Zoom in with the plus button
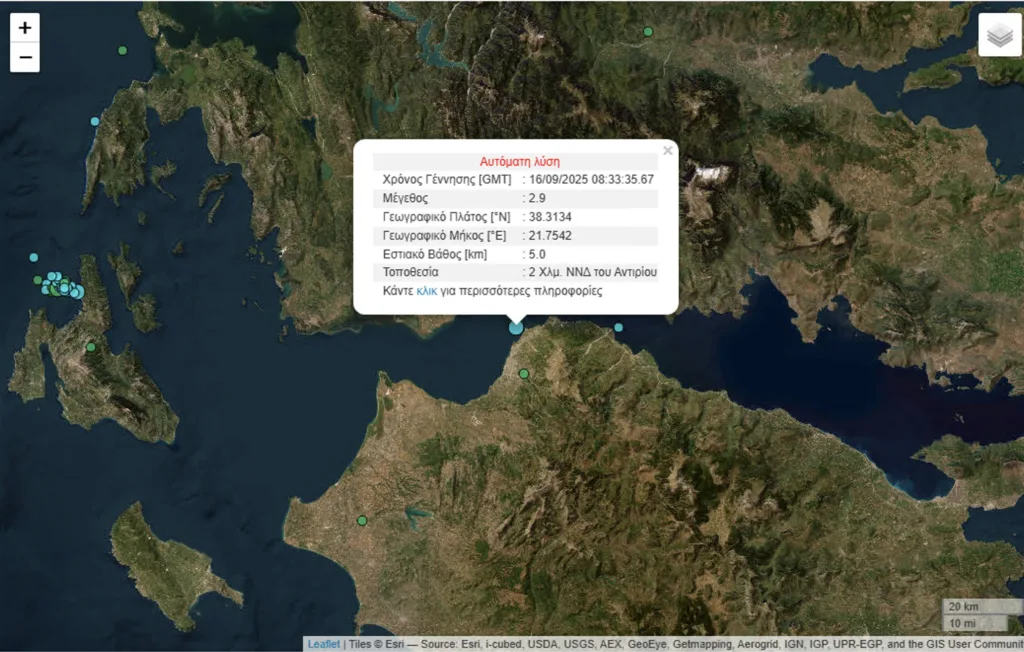1024x652 pixels. click(25, 28)
